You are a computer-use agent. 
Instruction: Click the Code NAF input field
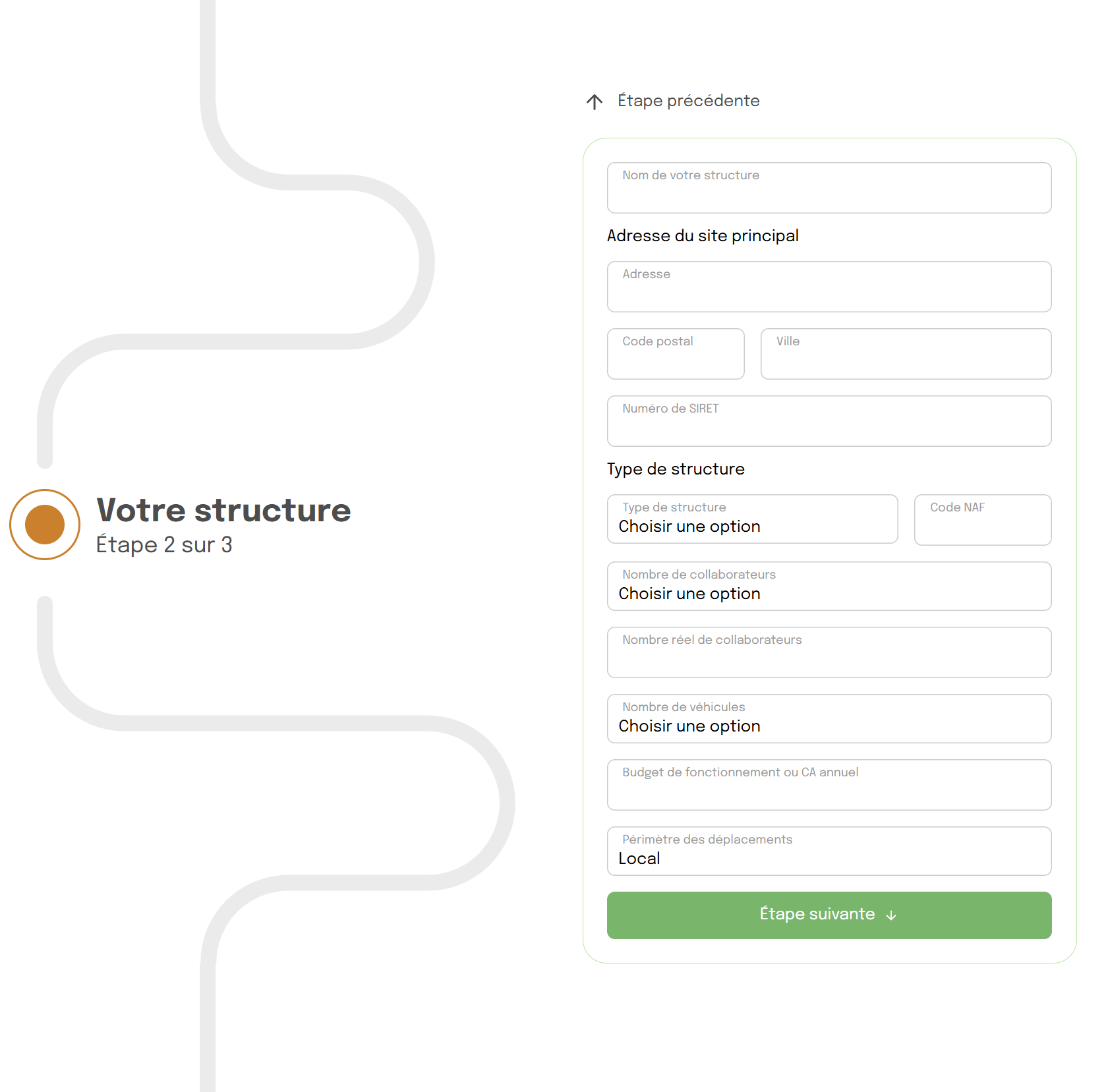pyautogui.click(x=982, y=521)
